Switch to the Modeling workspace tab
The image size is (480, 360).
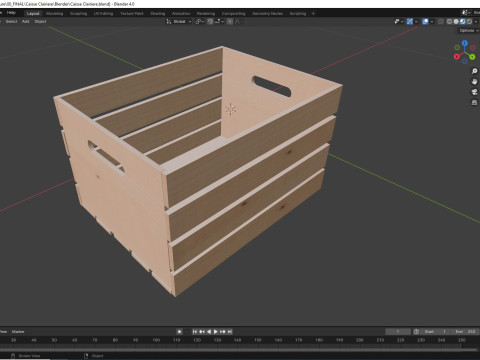click(x=54, y=13)
